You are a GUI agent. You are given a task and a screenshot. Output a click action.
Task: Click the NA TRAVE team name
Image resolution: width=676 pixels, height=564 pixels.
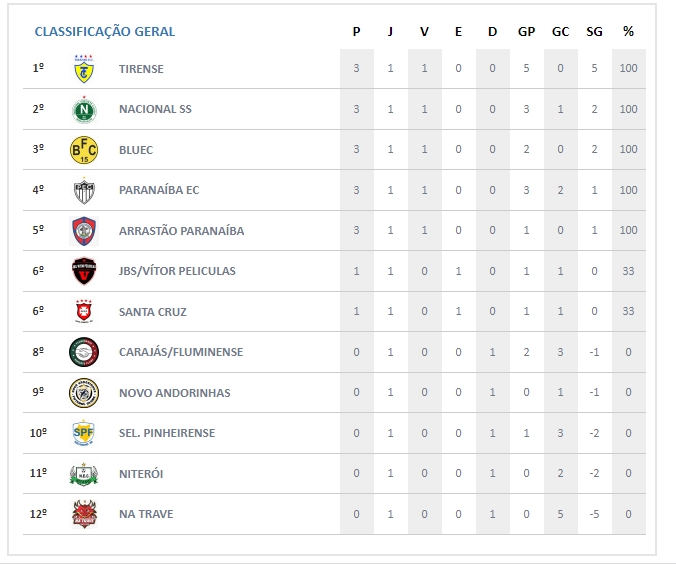point(146,514)
